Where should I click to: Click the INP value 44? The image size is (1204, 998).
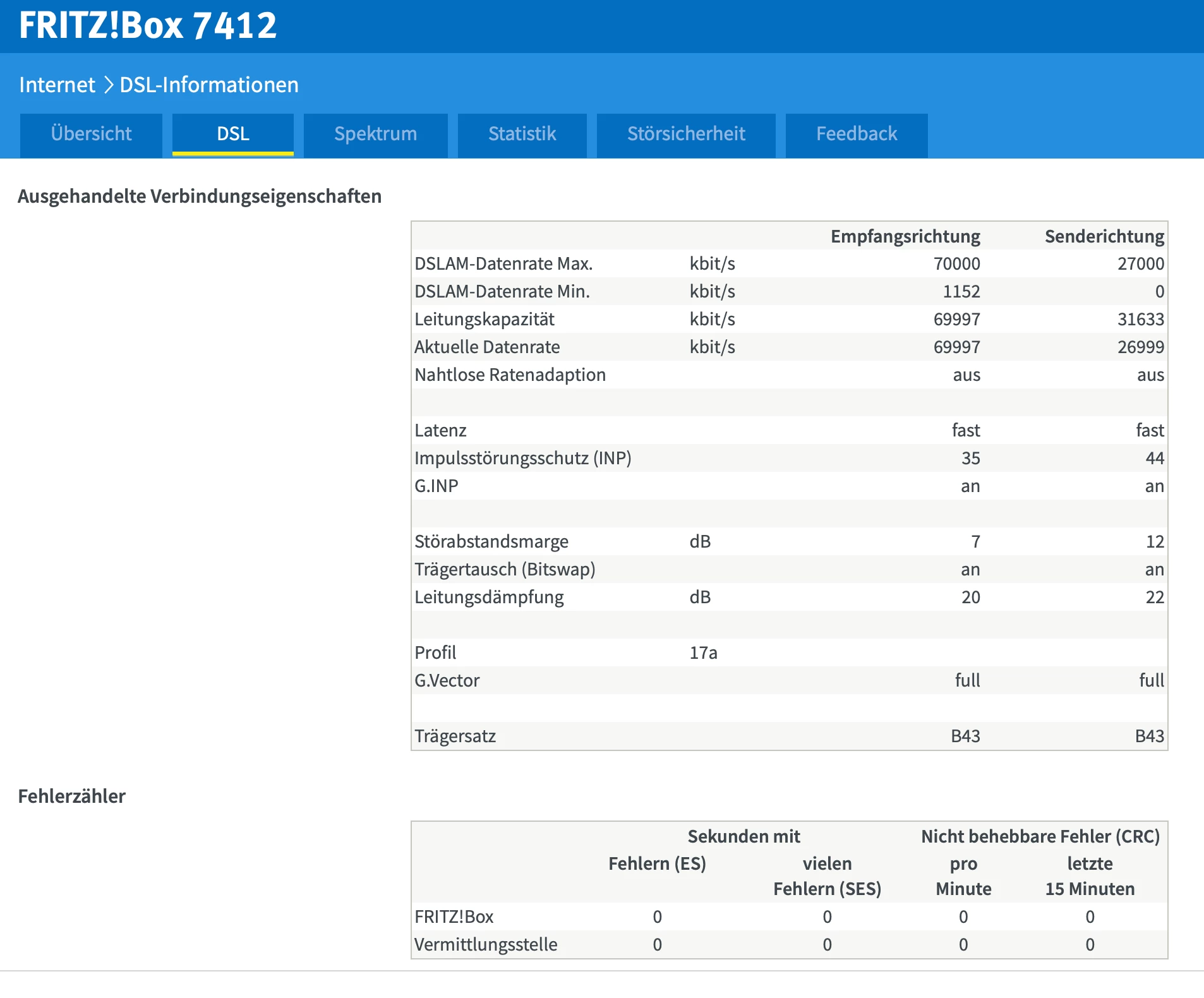tap(1155, 458)
